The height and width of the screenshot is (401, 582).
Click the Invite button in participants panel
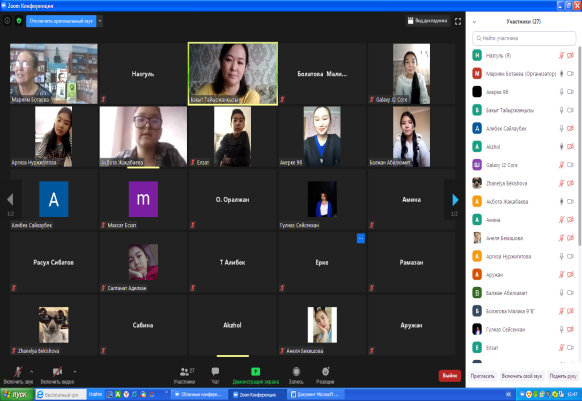point(482,376)
